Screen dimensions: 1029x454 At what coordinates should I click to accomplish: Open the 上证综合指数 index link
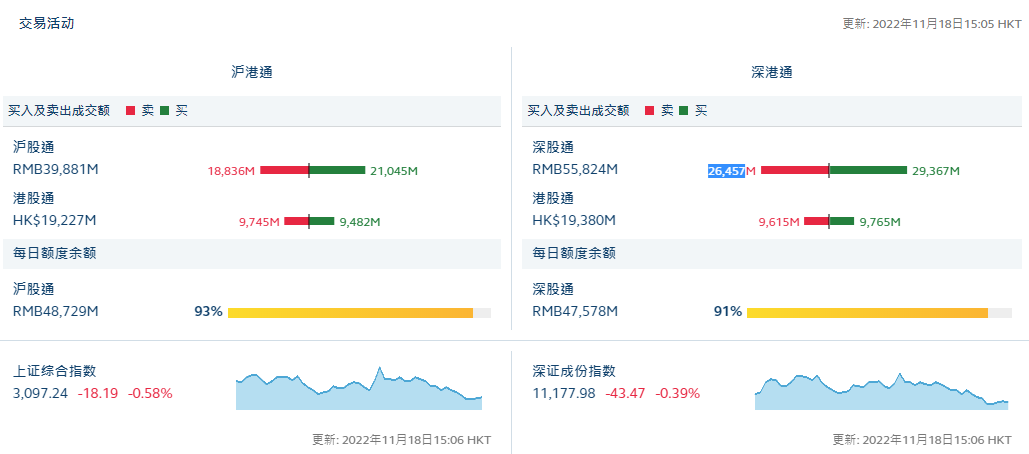click(x=55, y=371)
